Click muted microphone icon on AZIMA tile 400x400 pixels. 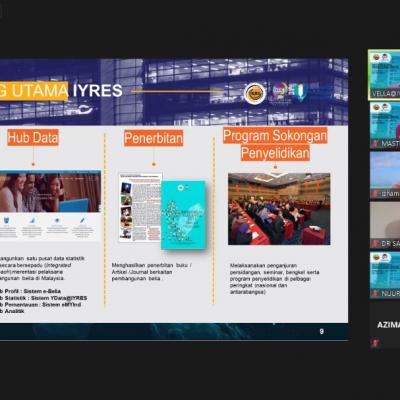point(375,343)
